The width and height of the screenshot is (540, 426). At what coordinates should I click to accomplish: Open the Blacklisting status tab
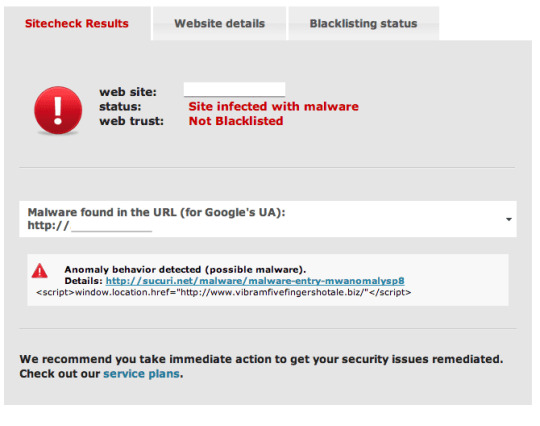[363, 23]
